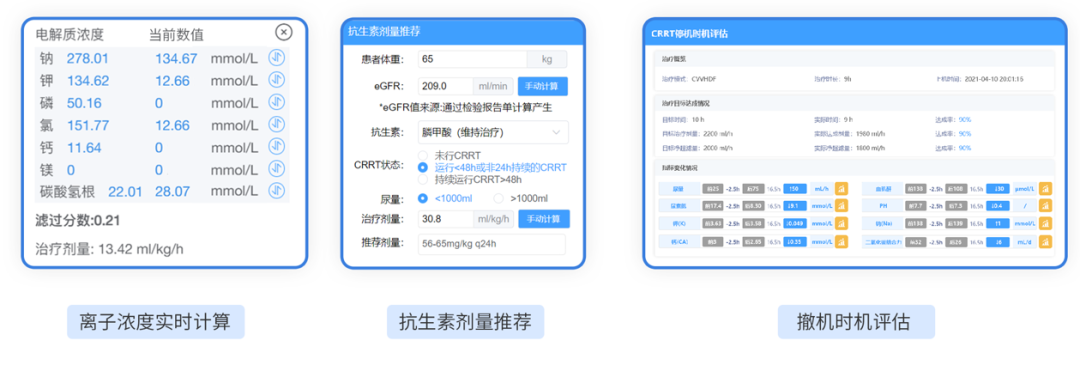Open the chart icon for the 钾(K) indicator
This screenshot has height=365, width=1080.
click(842, 223)
